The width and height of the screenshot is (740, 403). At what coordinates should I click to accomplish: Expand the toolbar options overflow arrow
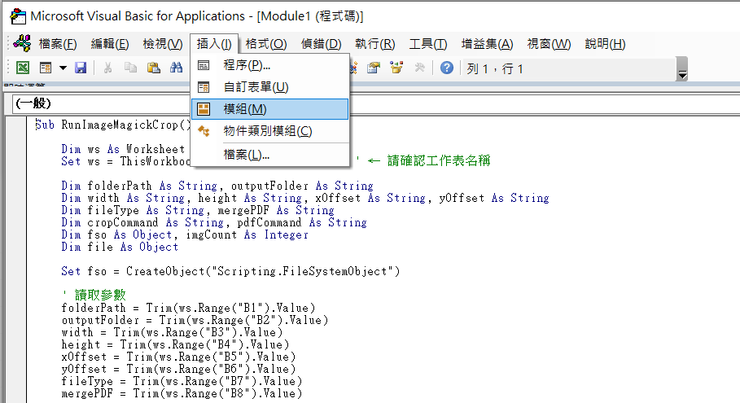(x=682, y=72)
